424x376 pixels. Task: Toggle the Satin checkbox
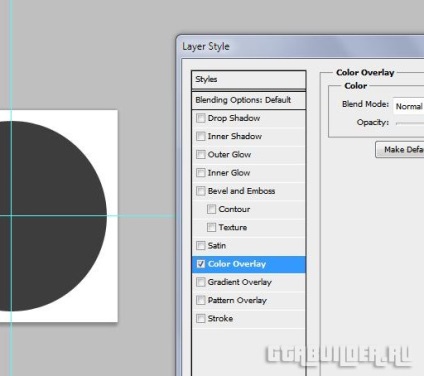click(201, 246)
